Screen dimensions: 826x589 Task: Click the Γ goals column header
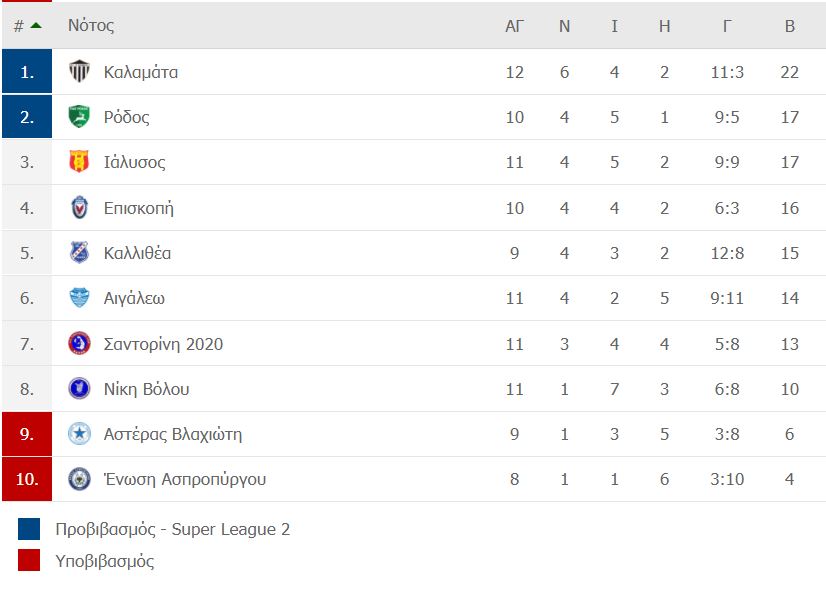[726, 26]
